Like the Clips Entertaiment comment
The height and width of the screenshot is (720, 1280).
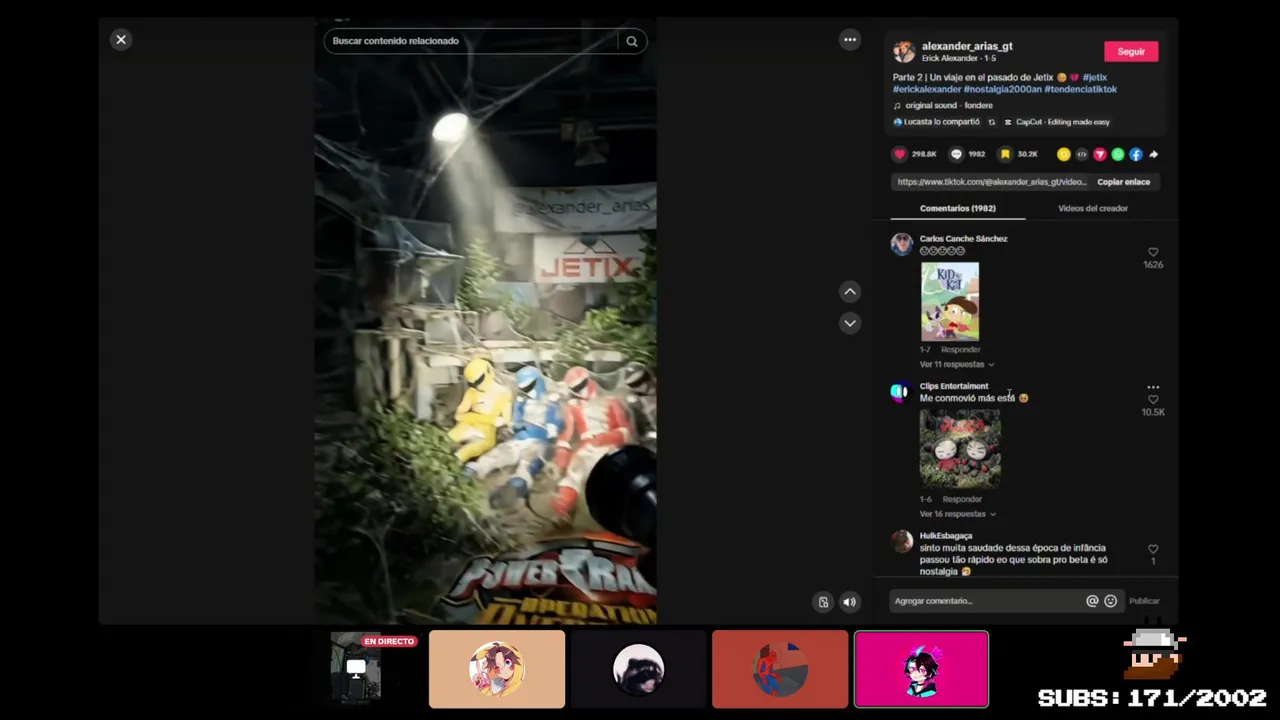click(x=1153, y=400)
